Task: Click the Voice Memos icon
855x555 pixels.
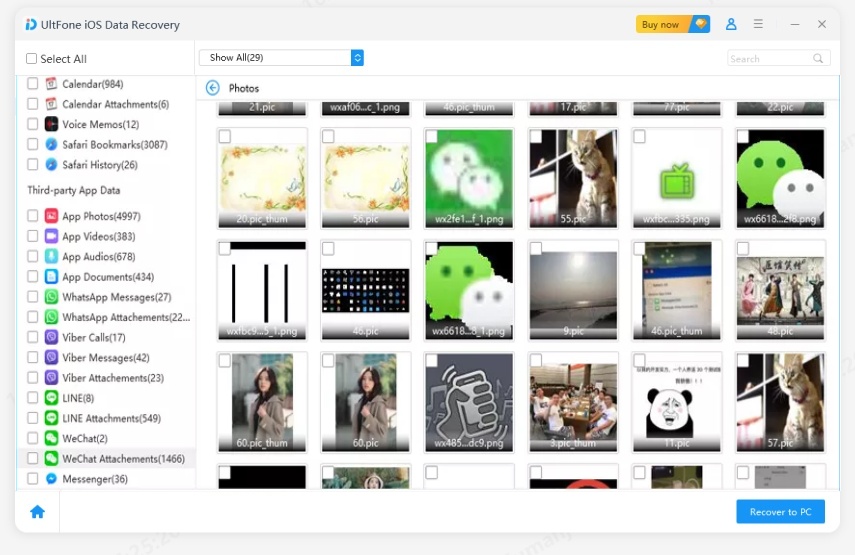Action: pos(51,124)
